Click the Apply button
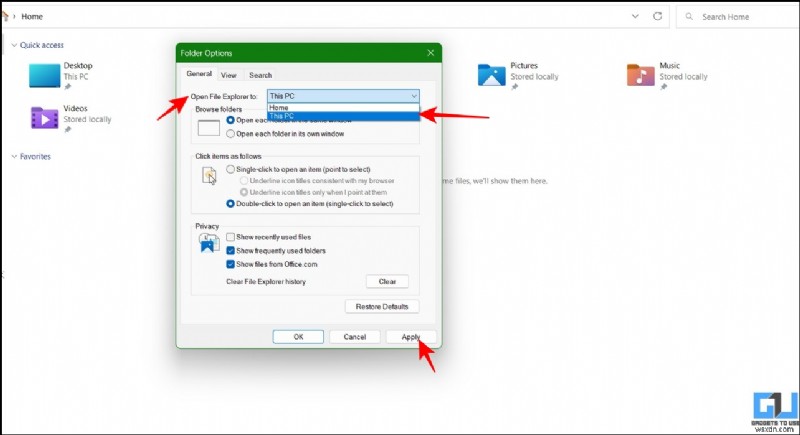Image resolution: width=800 pixels, height=435 pixels. point(411,337)
